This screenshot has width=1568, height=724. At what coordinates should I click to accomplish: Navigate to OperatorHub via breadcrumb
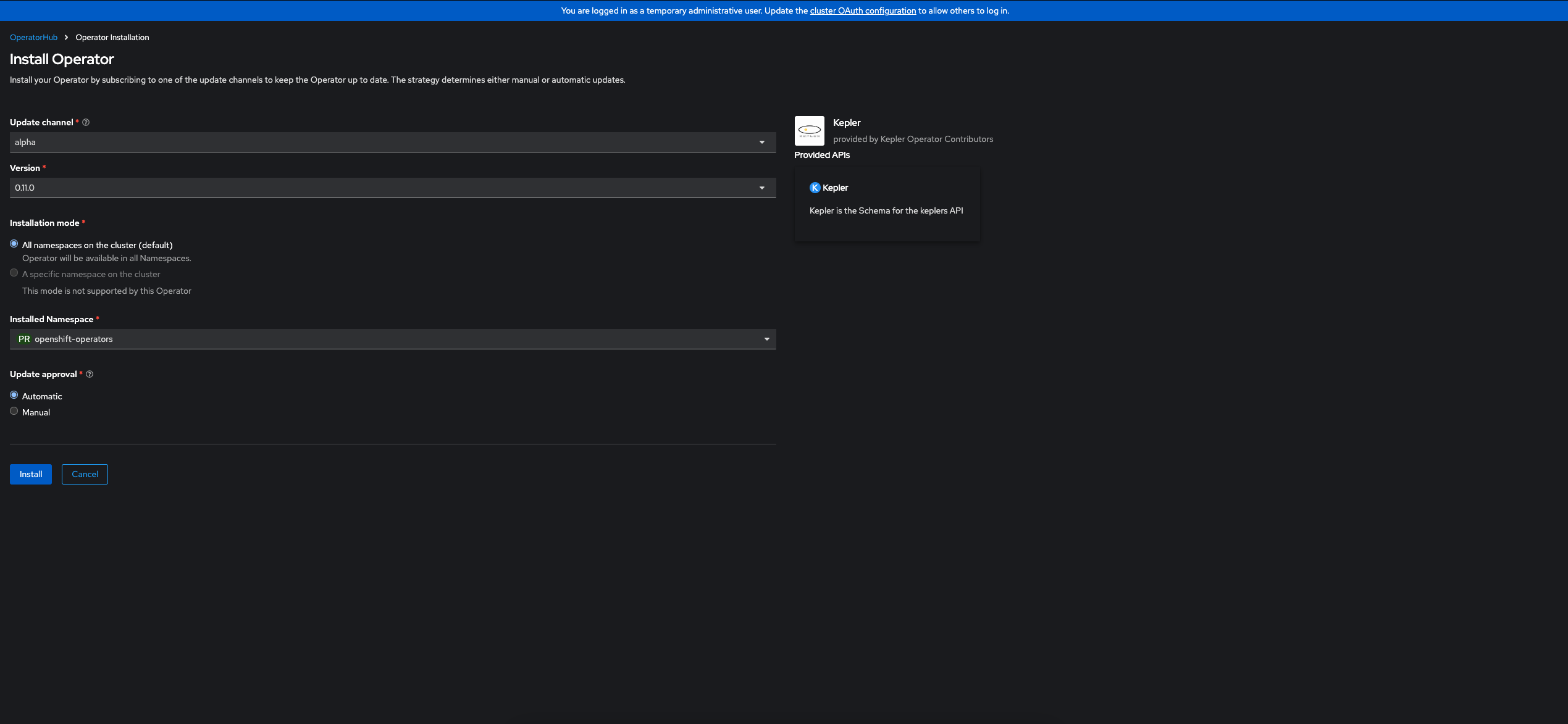point(33,37)
